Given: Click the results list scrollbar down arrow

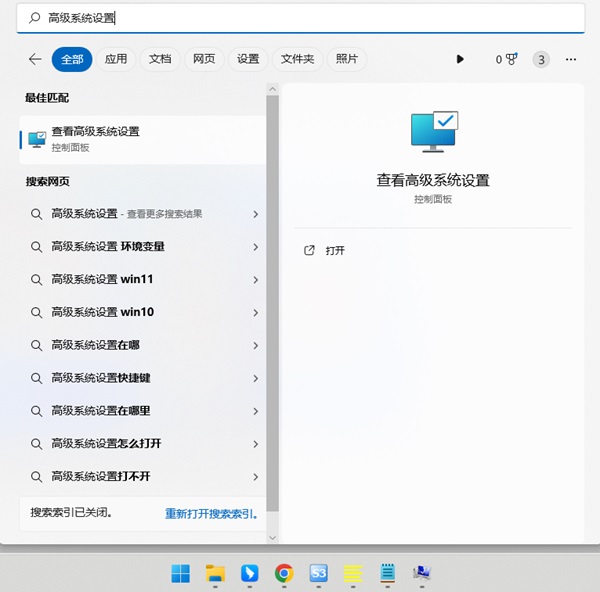Looking at the screenshot, I should point(272,538).
